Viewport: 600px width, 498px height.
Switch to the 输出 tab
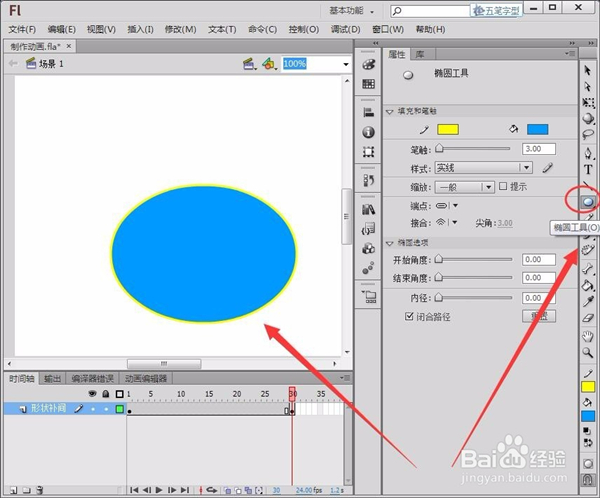[52, 379]
